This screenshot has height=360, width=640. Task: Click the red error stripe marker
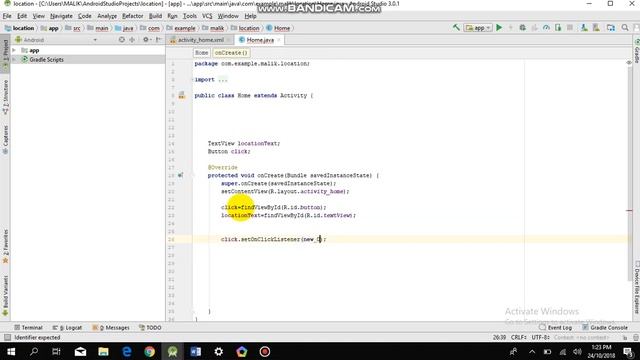629,211
